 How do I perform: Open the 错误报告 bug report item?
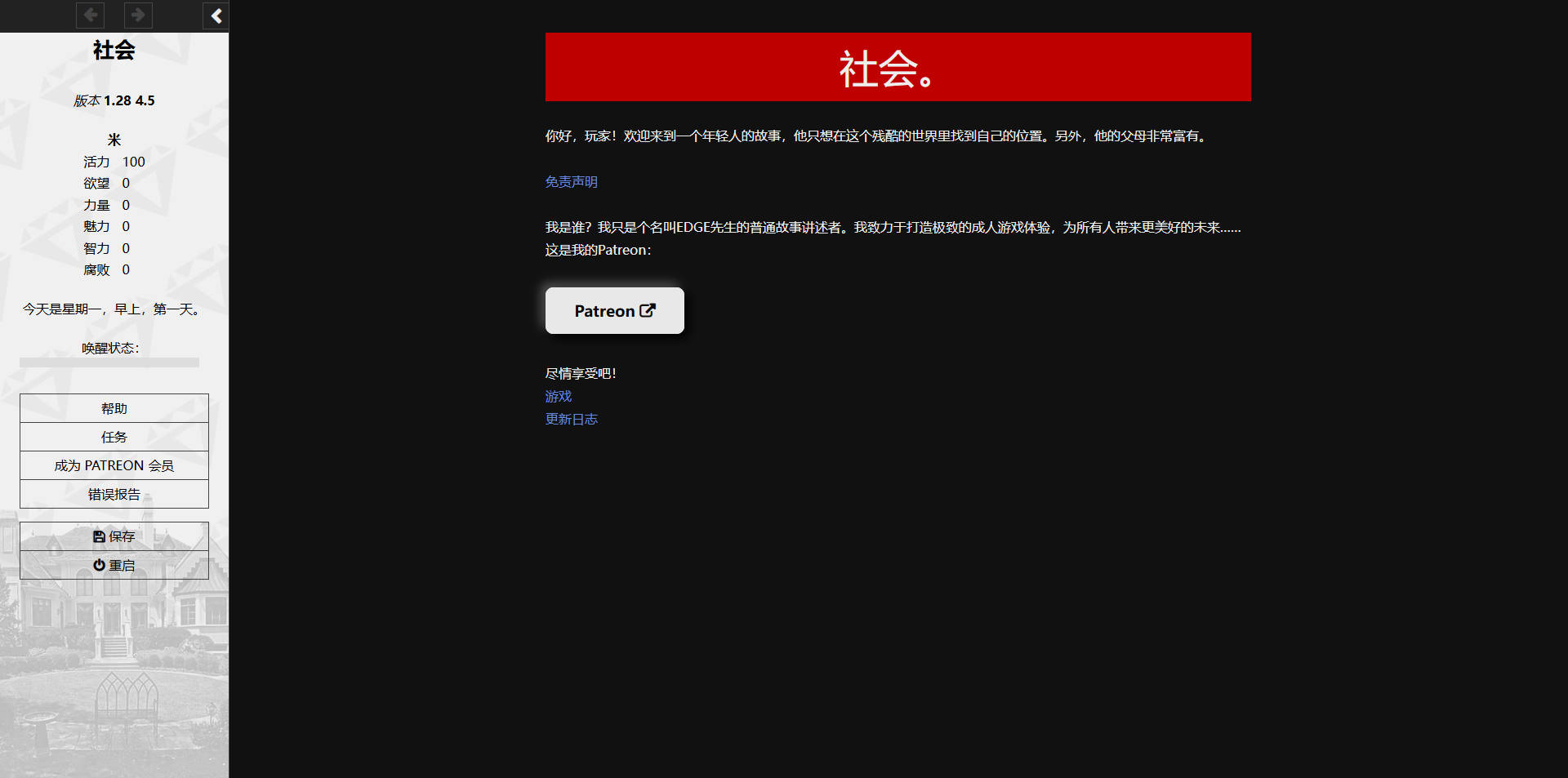(114, 494)
